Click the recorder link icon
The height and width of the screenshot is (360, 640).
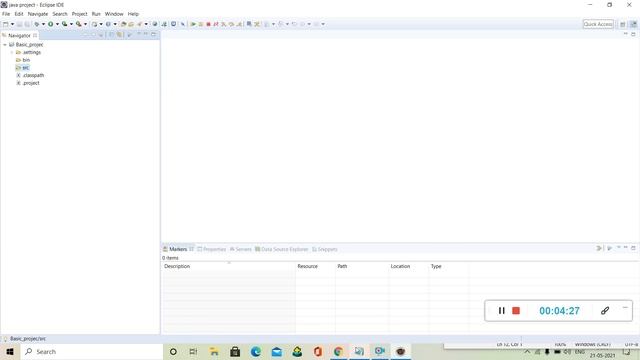pyautogui.click(x=605, y=311)
